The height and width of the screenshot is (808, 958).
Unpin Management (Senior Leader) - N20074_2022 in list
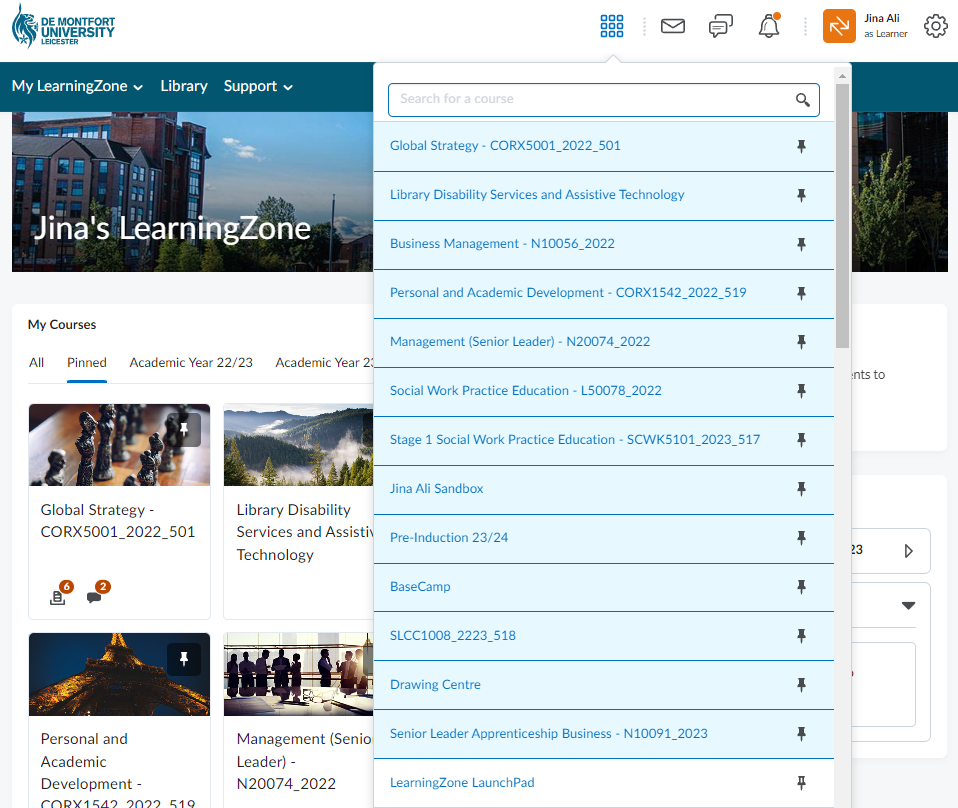[801, 342]
